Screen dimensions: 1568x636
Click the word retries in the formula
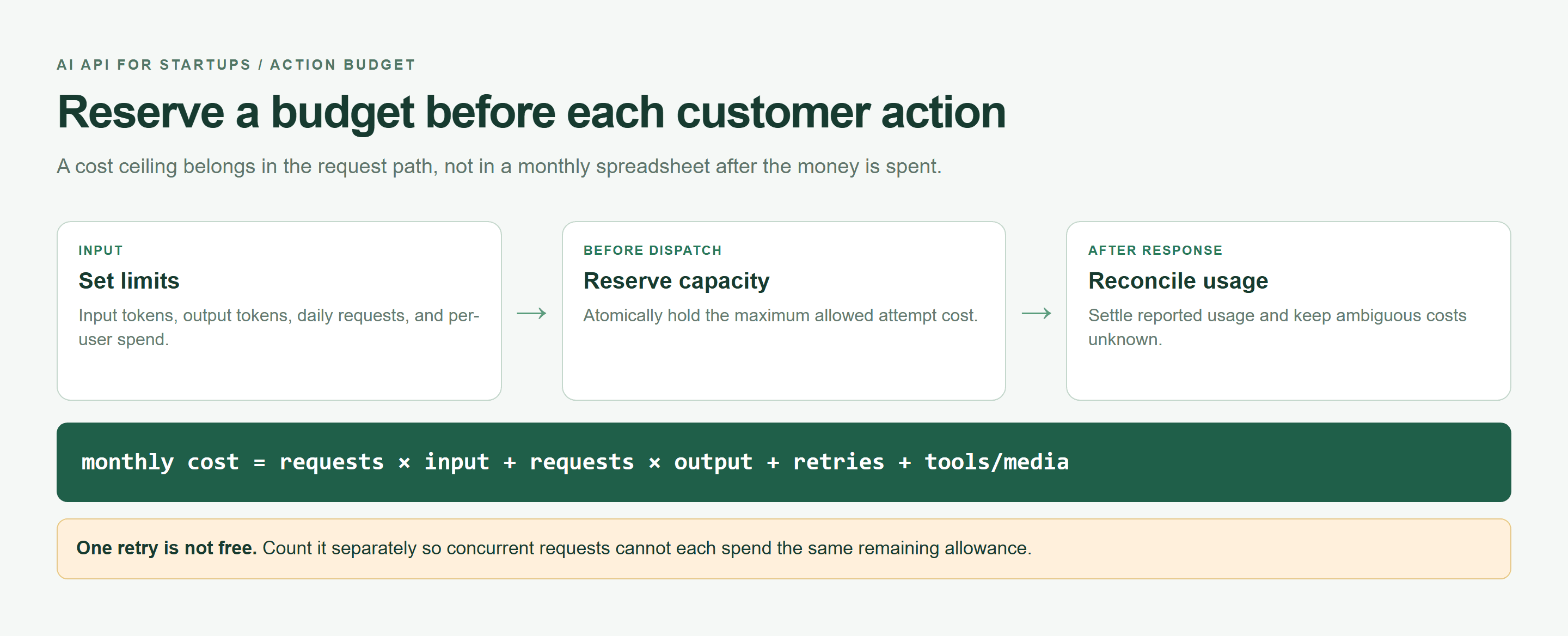838,462
